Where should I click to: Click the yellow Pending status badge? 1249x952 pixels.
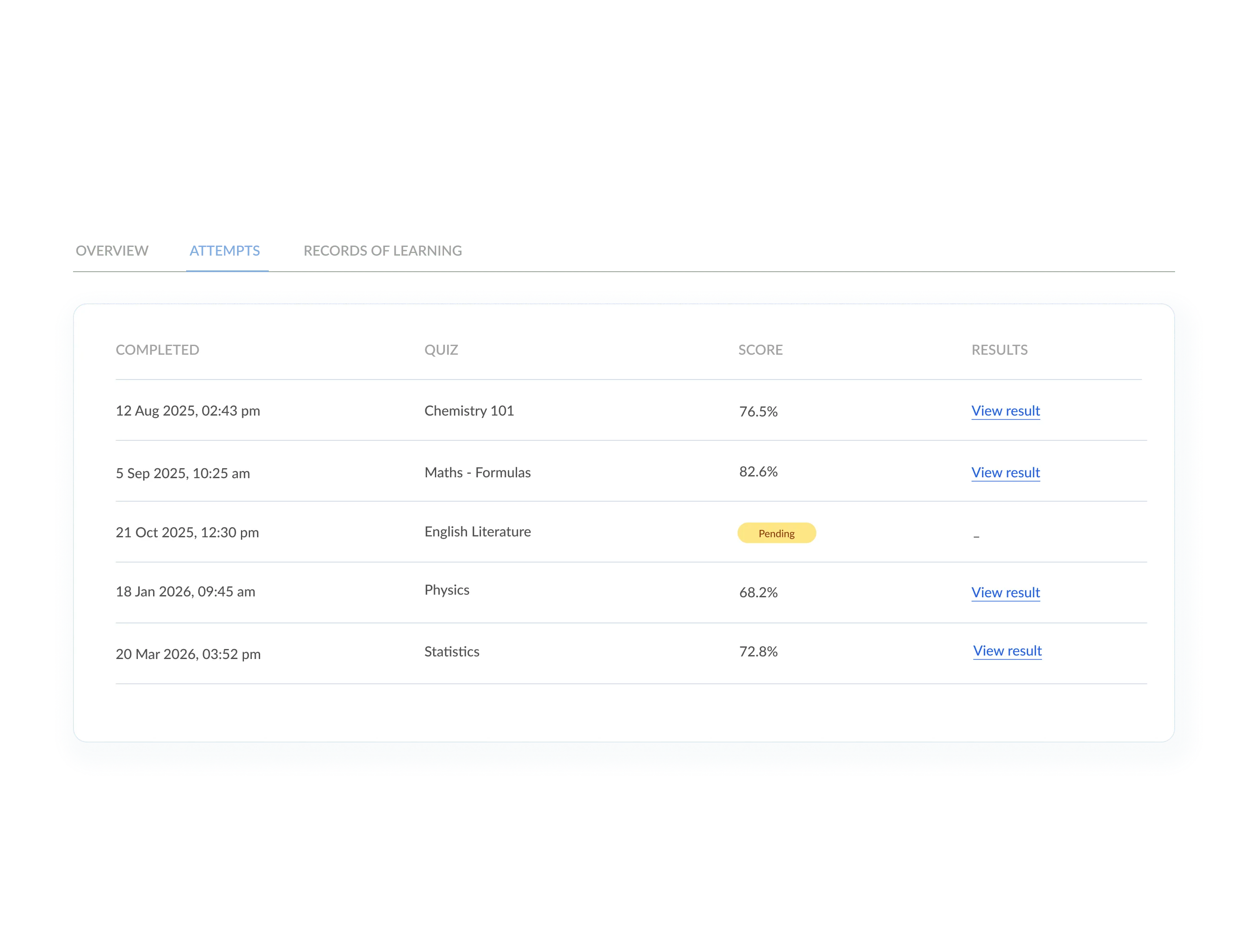coord(776,533)
